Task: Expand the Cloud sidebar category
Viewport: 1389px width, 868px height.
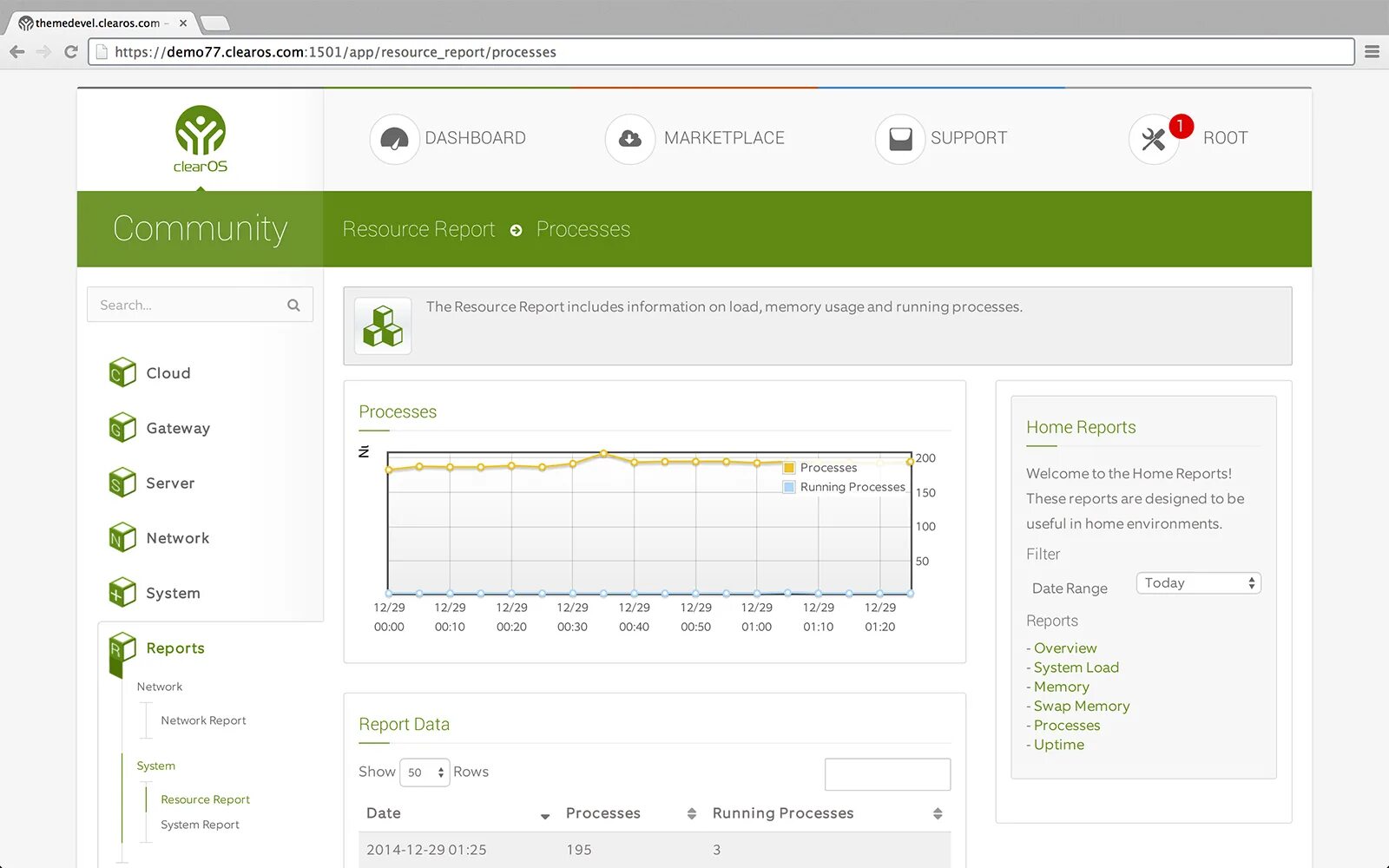Action: click(168, 373)
